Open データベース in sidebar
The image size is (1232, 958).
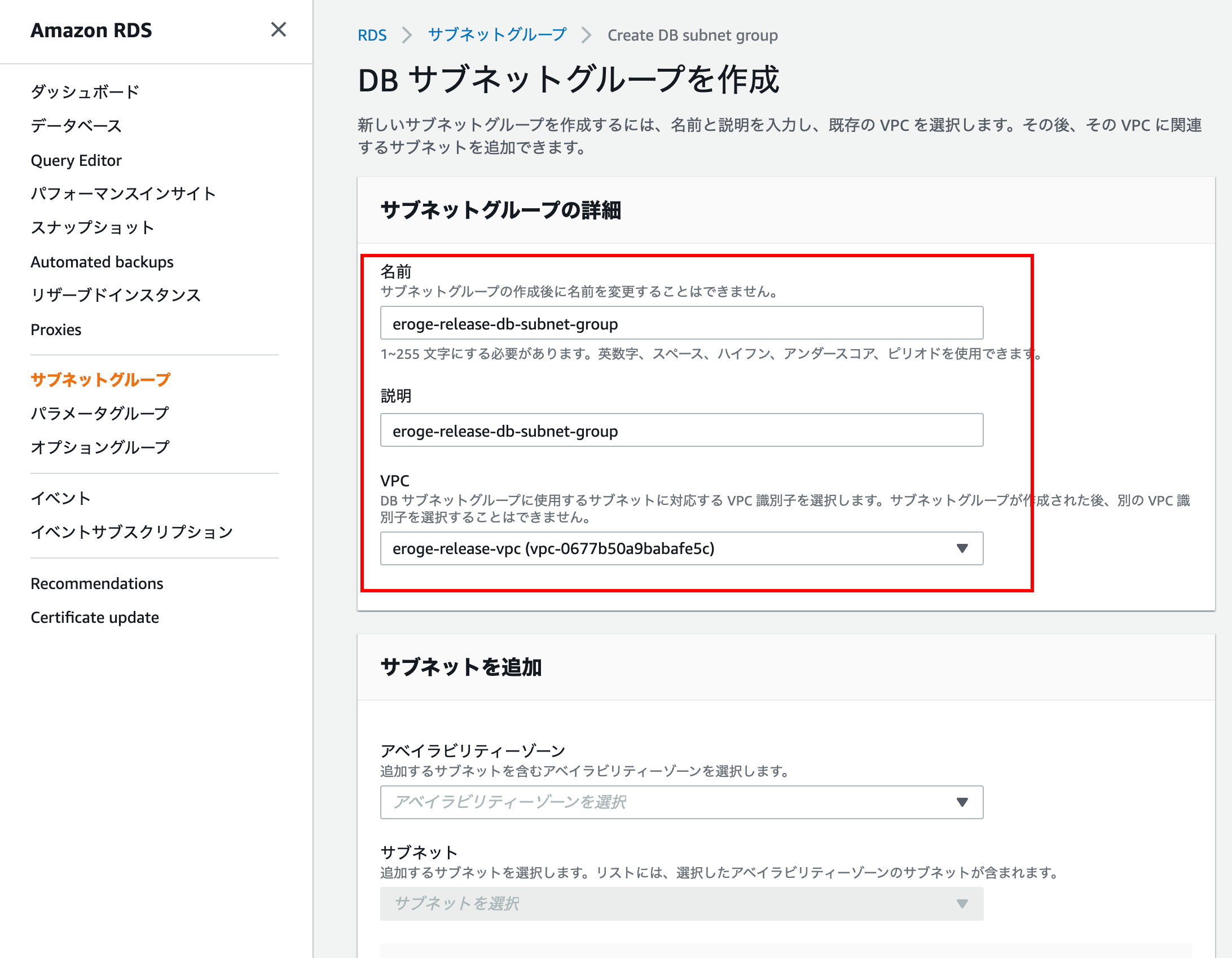(x=76, y=125)
